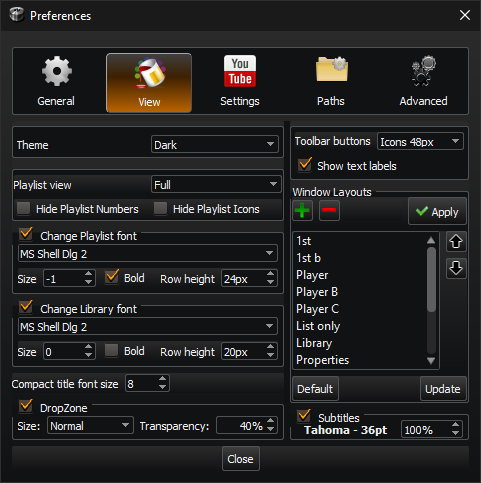The width and height of the screenshot is (481, 483).
Task: Increase DropZone Transparency with up arrow
Action: tap(270, 421)
